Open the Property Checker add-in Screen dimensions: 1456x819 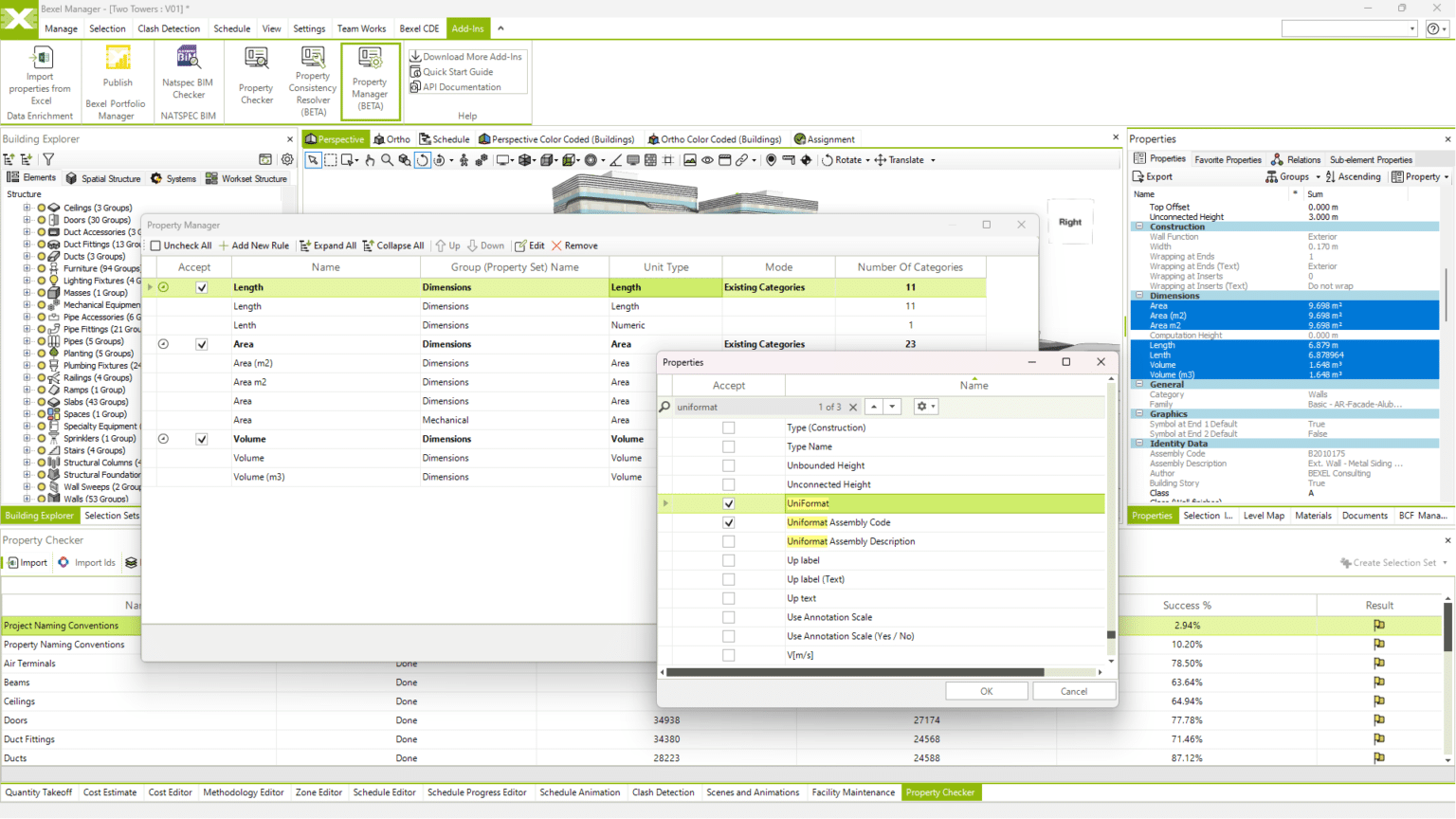[256, 75]
